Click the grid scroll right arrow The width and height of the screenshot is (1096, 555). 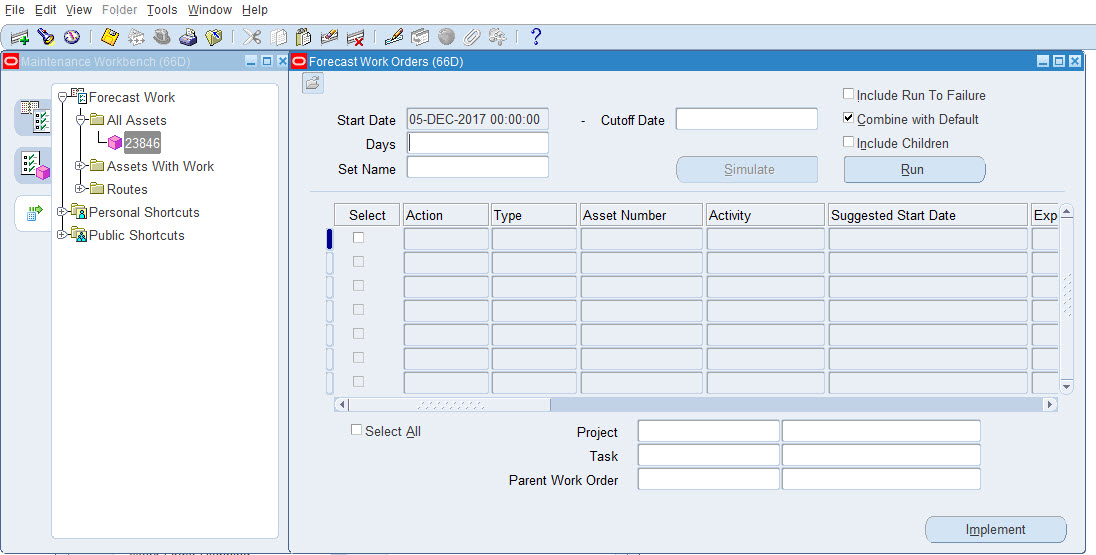pos(1050,404)
